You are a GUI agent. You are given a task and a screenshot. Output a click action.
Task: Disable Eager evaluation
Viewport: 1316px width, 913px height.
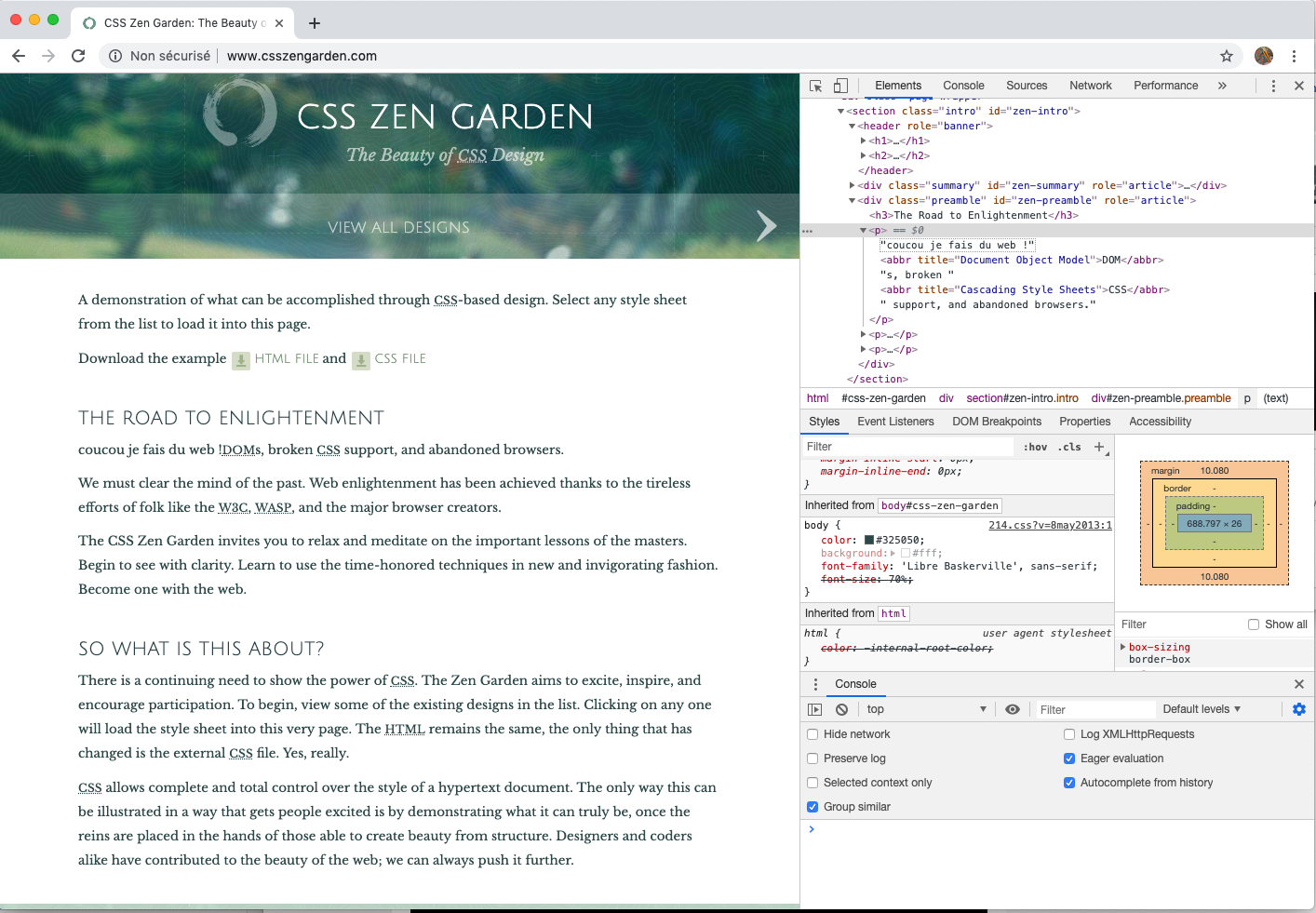tap(1068, 758)
